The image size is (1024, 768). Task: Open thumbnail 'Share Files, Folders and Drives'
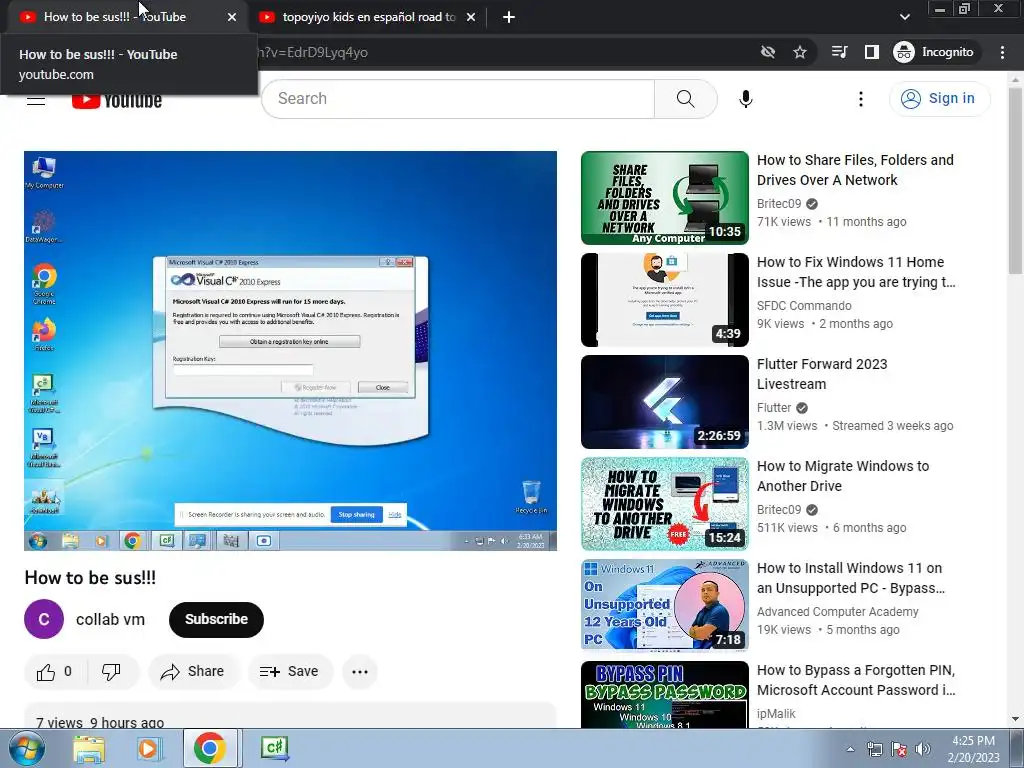point(665,198)
